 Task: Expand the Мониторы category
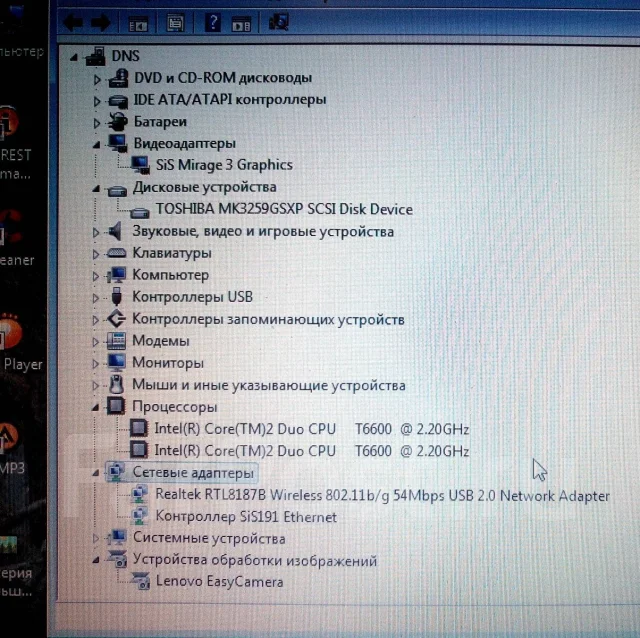96,363
